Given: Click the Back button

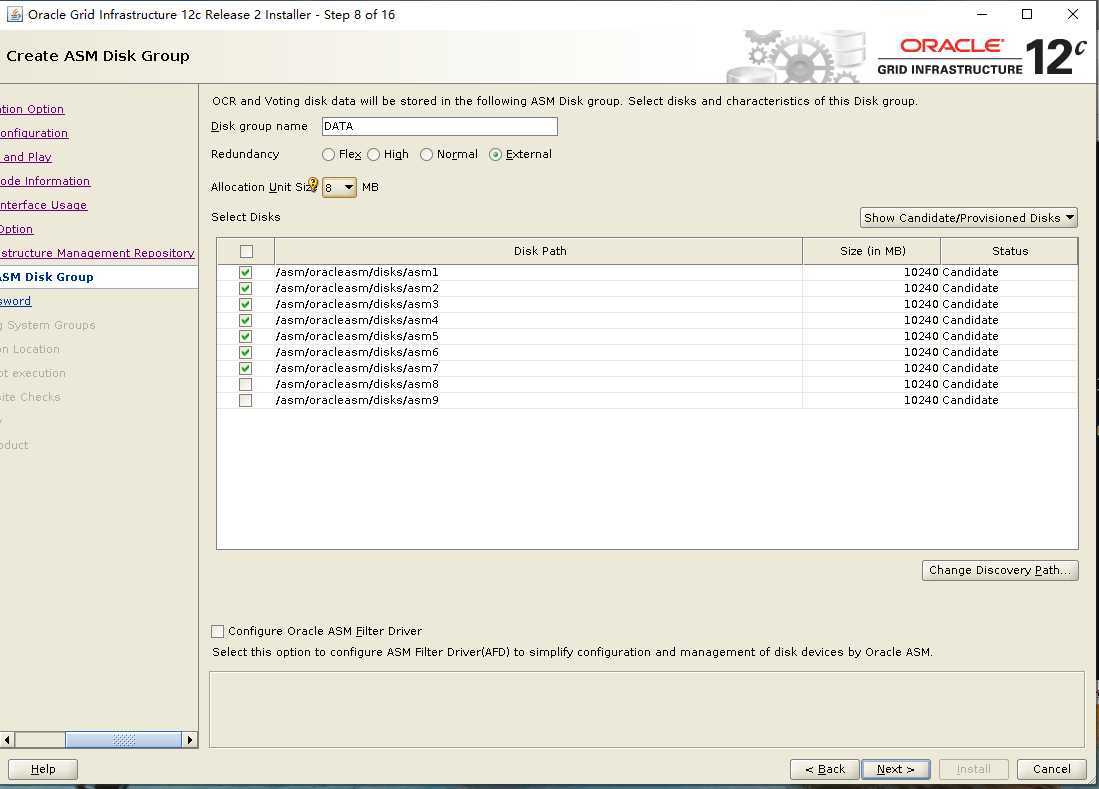Looking at the screenshot, I should [x=825, y=769].
